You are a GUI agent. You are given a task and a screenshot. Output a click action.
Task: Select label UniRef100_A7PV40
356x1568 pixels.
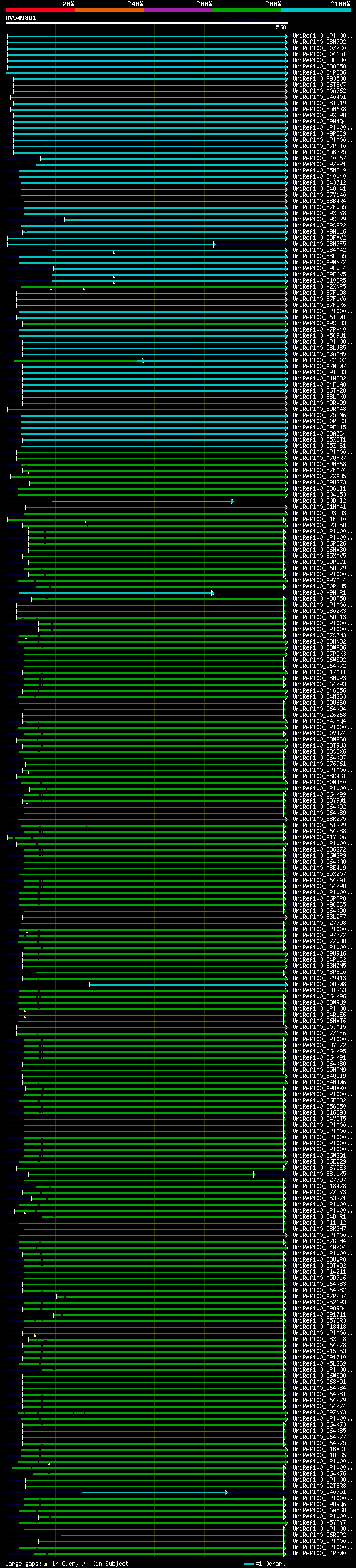click(319, 329)
